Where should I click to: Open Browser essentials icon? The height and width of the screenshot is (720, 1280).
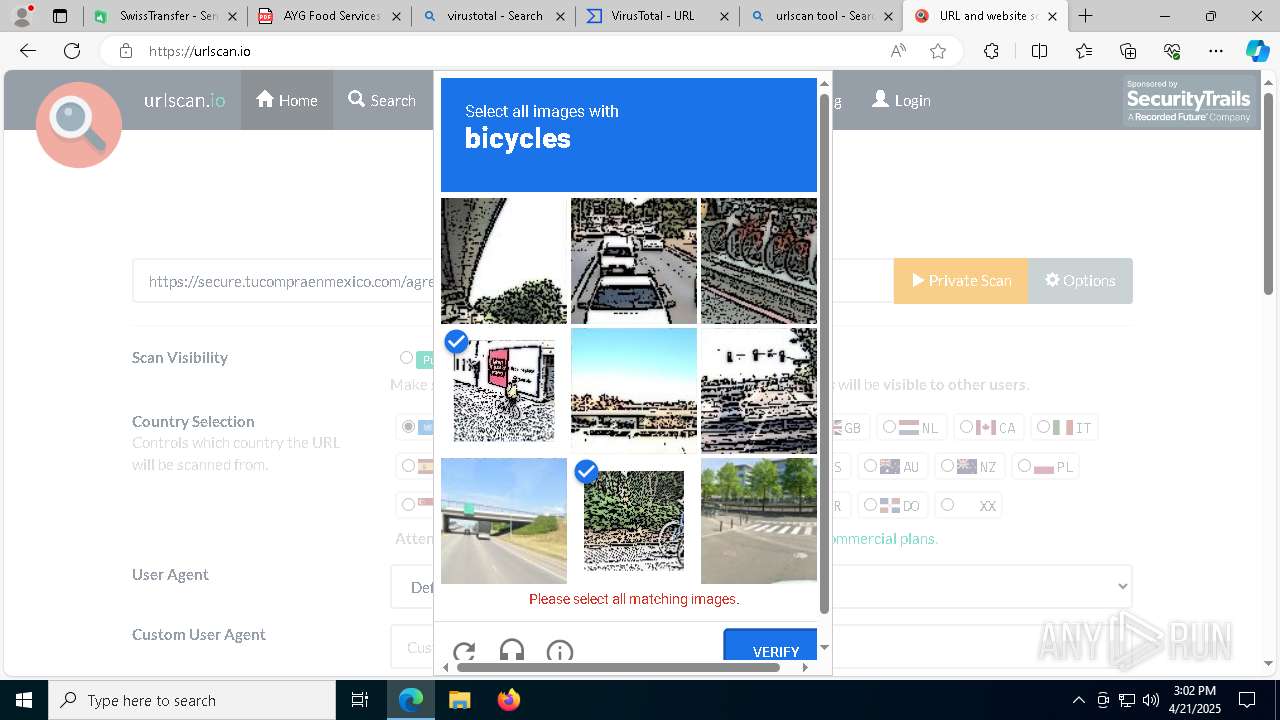[x=1172, y=51]
